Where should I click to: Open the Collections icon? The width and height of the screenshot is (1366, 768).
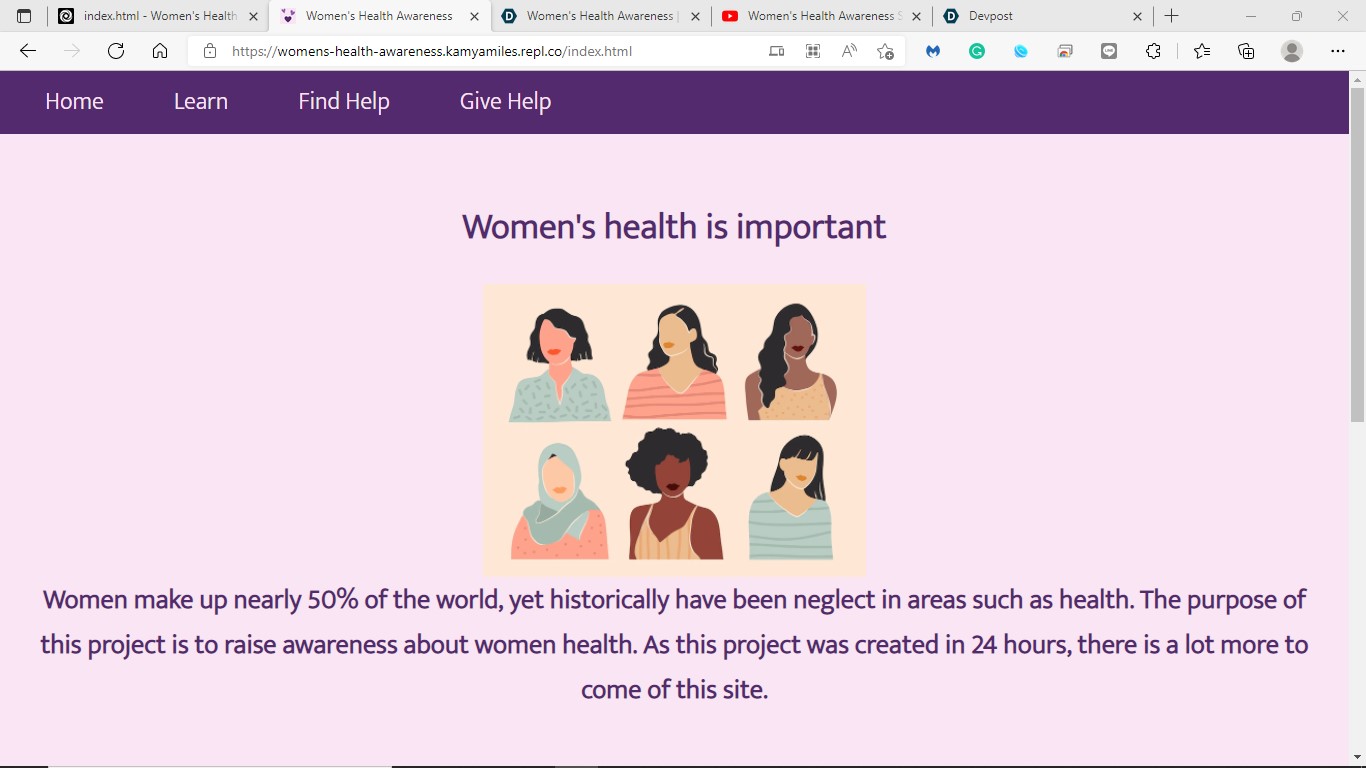[1245, 50]
